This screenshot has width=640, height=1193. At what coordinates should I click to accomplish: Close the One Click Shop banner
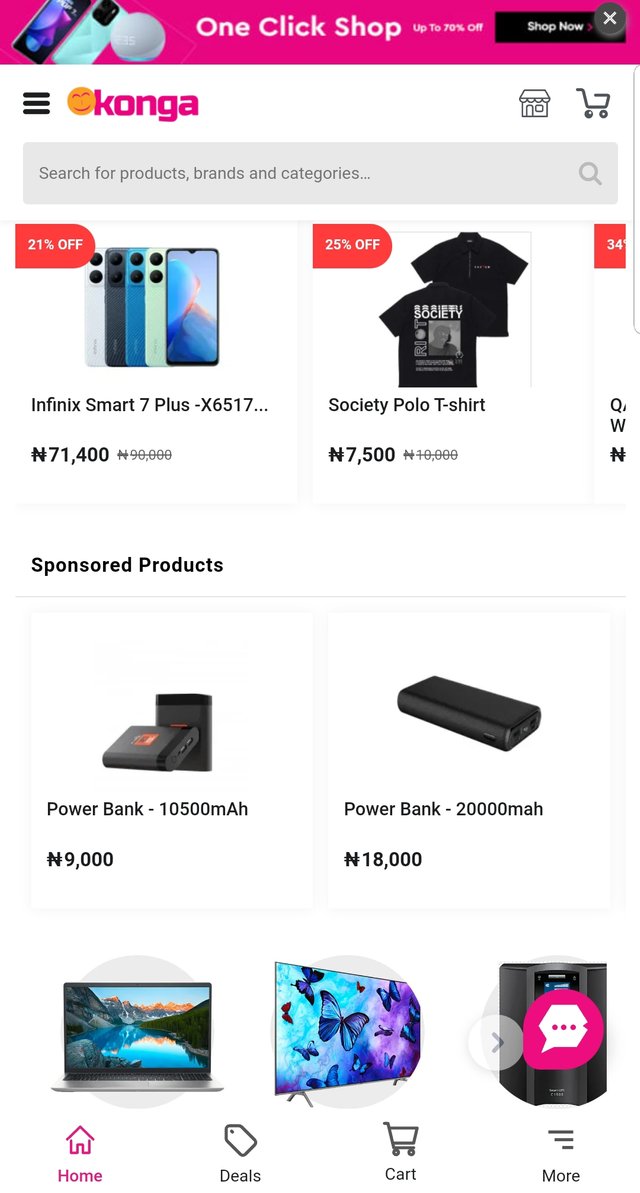[x=609, y=18]
